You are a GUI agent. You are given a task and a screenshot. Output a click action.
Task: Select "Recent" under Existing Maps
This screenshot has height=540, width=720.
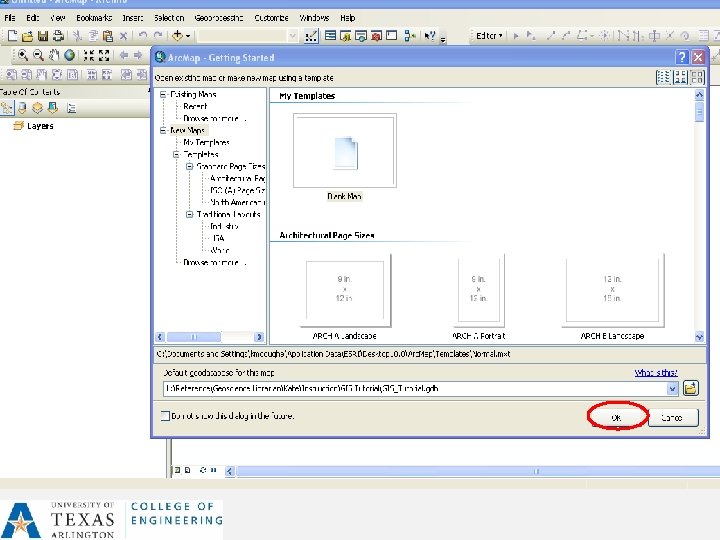tap(195, 107)
